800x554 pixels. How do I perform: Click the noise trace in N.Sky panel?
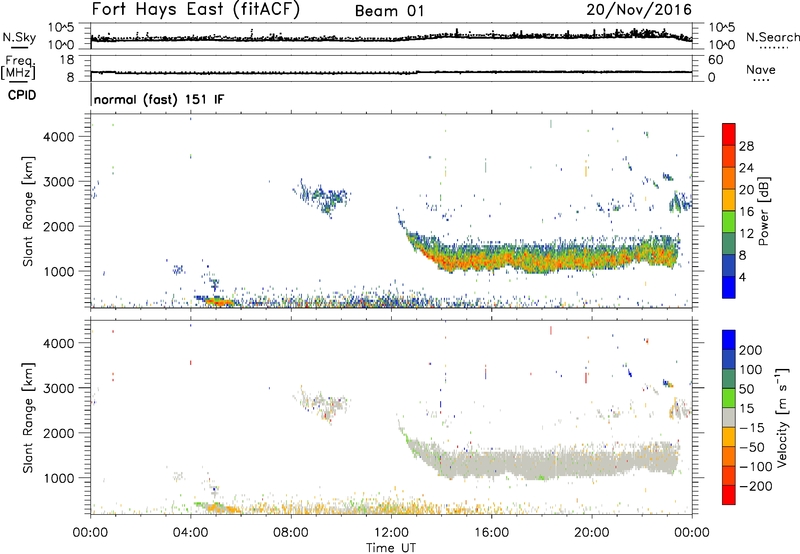tap(391, 38)
